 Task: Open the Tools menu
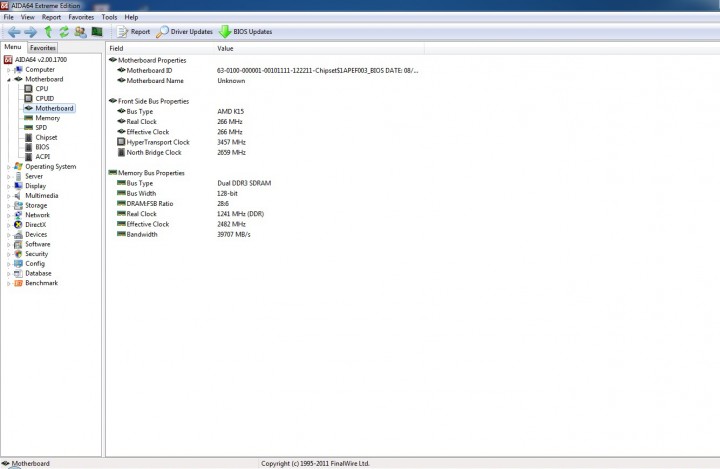pyautogui.click(x=109, y=17)
